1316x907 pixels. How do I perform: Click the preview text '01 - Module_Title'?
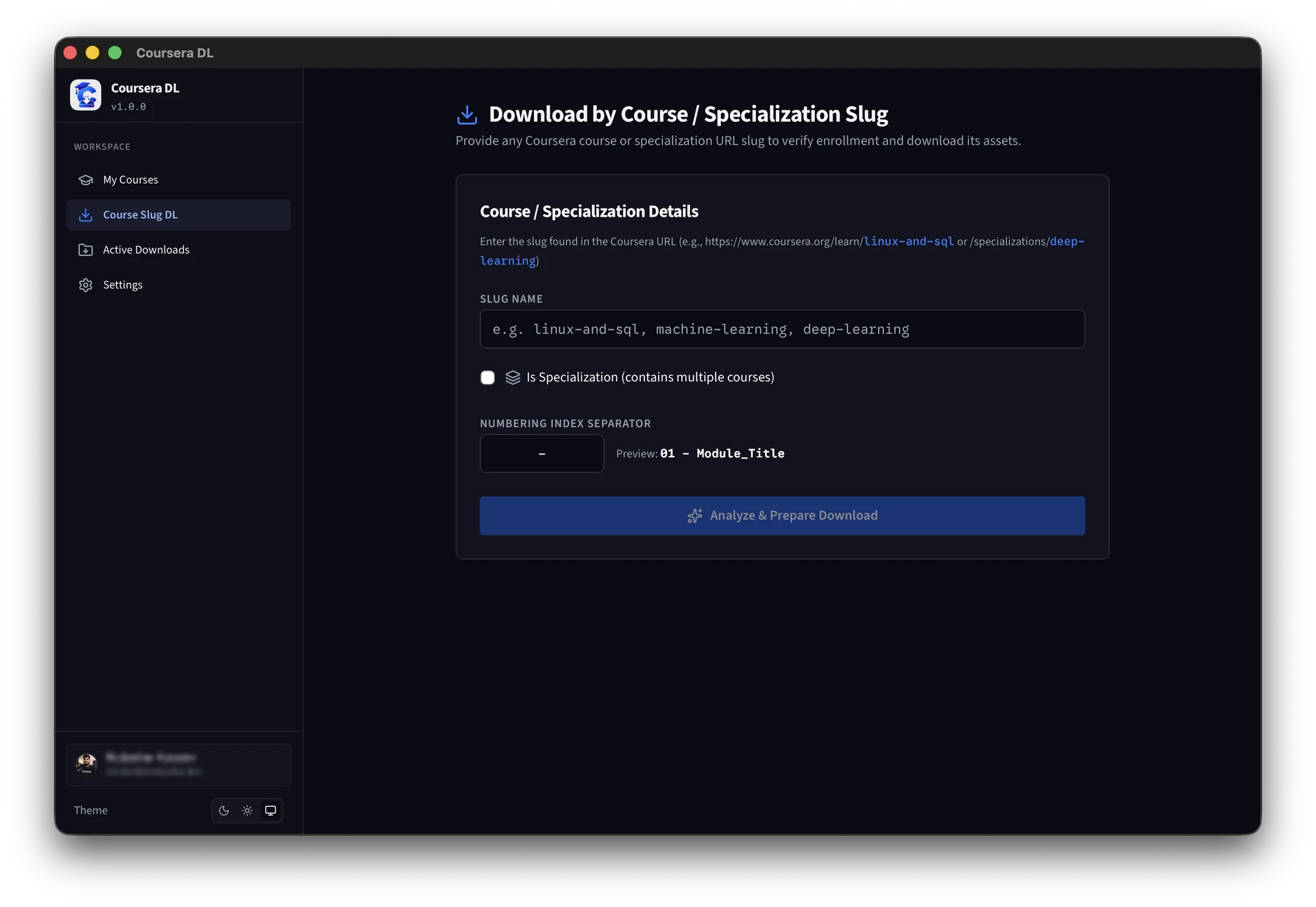pyautogui.click(x=722, y=453)
